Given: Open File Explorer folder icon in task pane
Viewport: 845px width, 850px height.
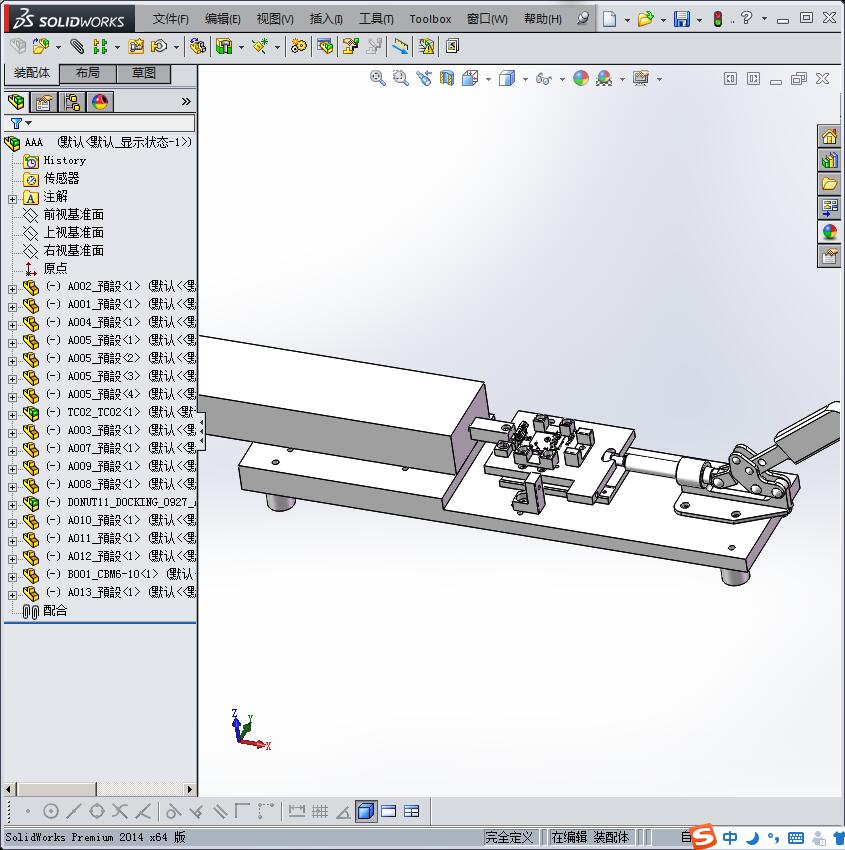Looking at the screenshot, I should (829, 184).
